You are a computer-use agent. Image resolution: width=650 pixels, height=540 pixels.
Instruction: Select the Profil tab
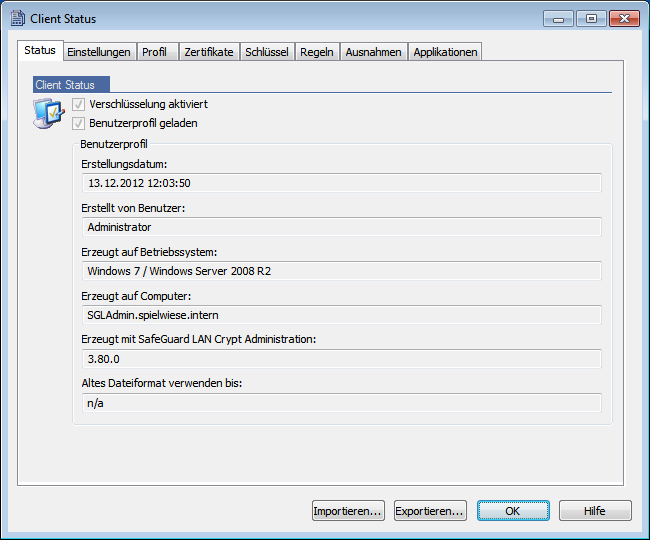pyautogui.click(x=154, y=52)
